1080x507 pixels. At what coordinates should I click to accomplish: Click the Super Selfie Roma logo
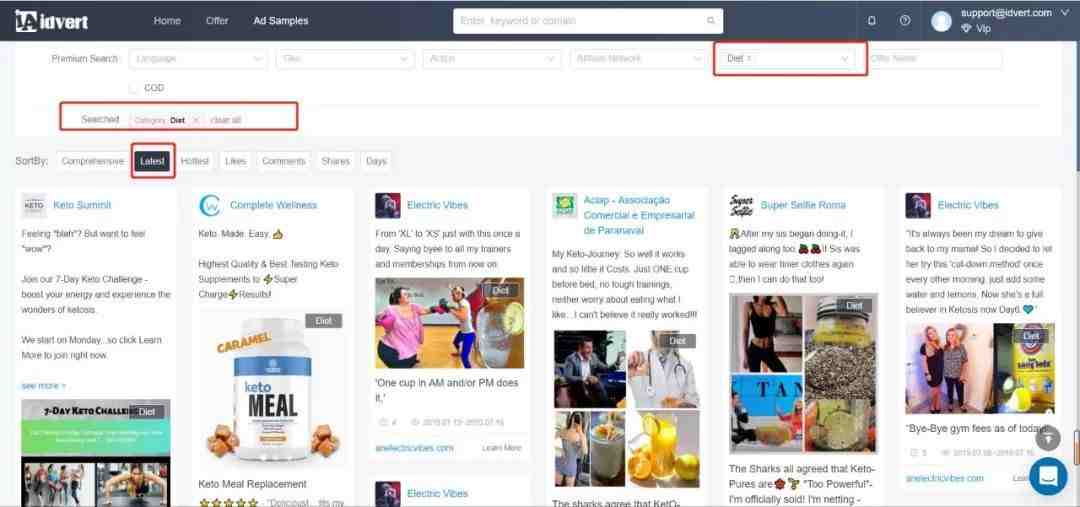point(742,205)
